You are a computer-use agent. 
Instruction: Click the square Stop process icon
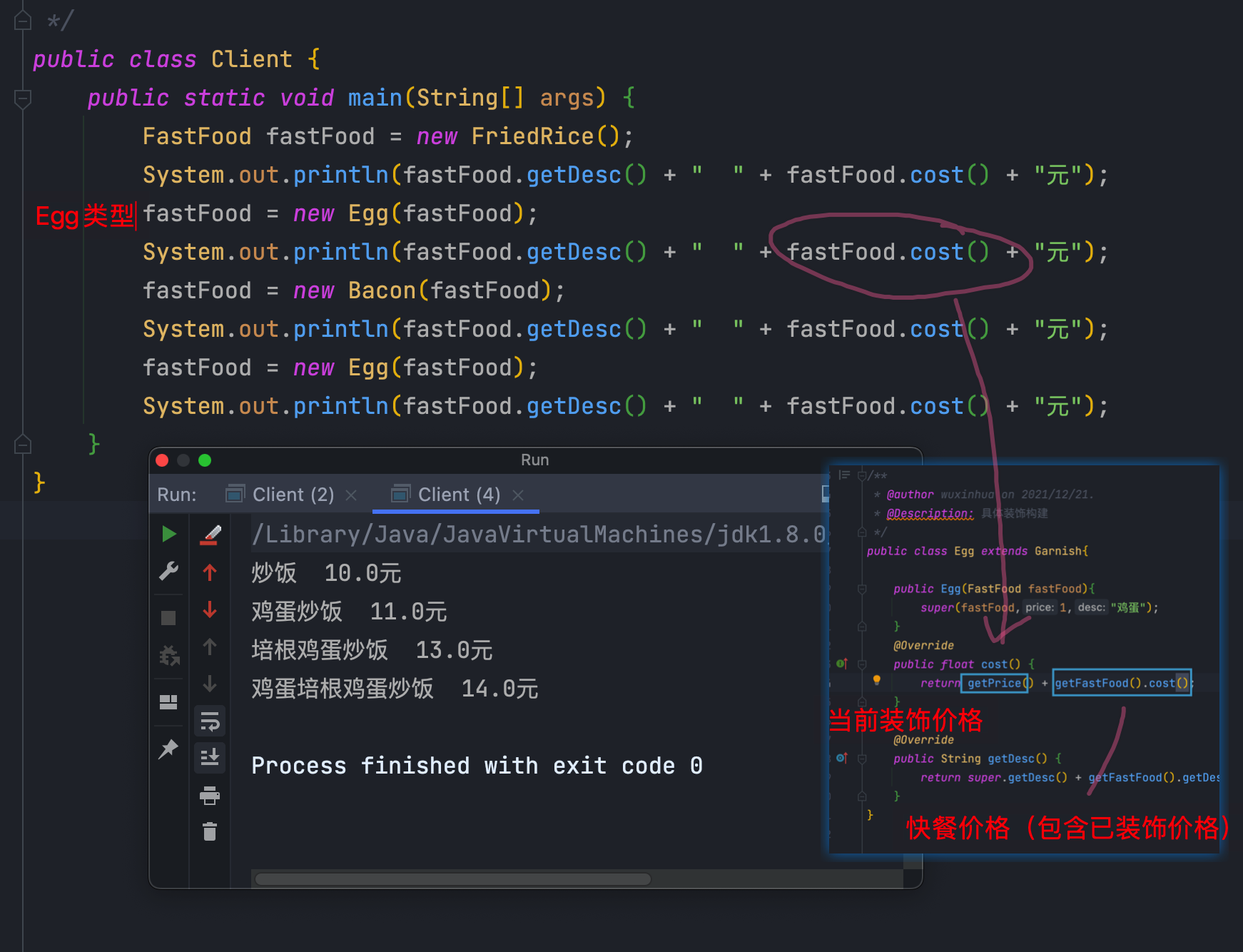[168, 618]
